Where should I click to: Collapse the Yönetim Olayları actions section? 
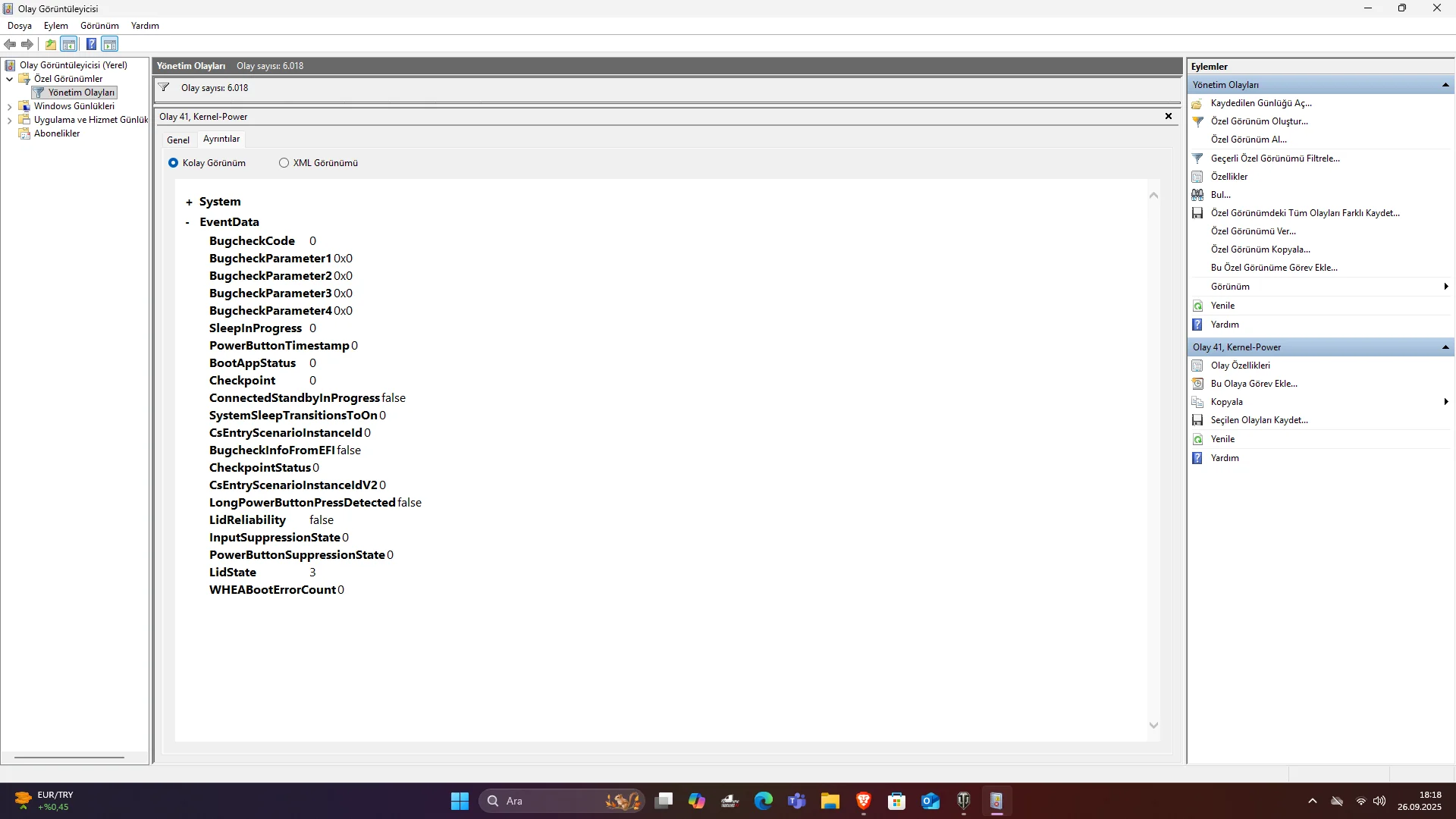click(1445, 85)
